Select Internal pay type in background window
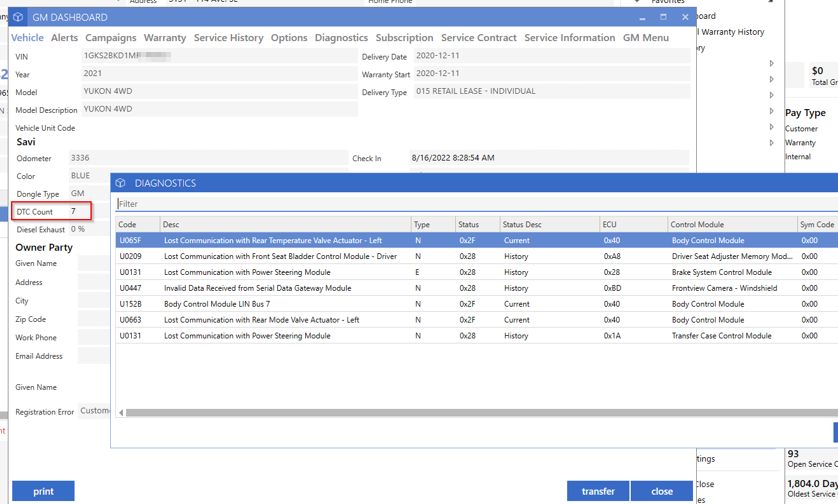This screenshot has width=838, height=504. pyautogui.click(x=797, y=157)
